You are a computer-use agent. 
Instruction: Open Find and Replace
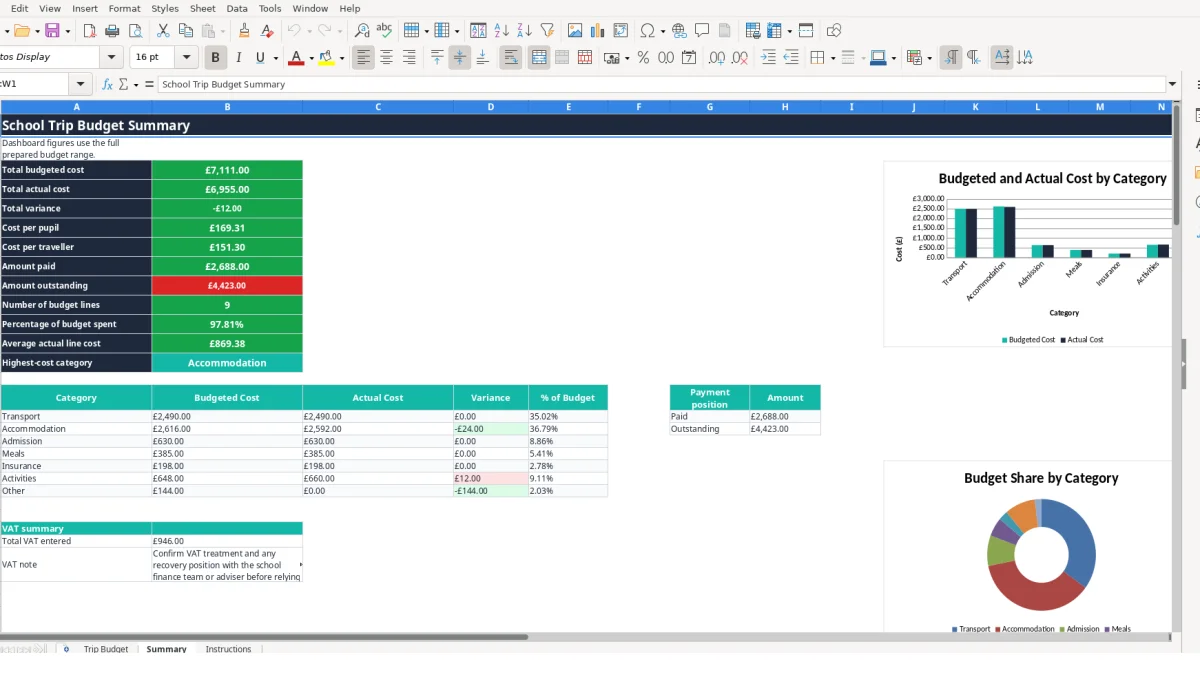click(x=362, y=31)
